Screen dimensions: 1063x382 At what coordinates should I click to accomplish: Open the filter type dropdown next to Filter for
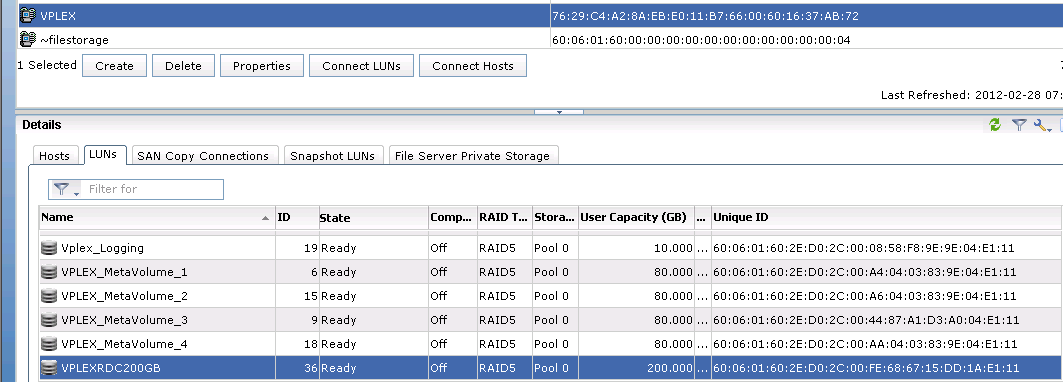tap(66, 189)
